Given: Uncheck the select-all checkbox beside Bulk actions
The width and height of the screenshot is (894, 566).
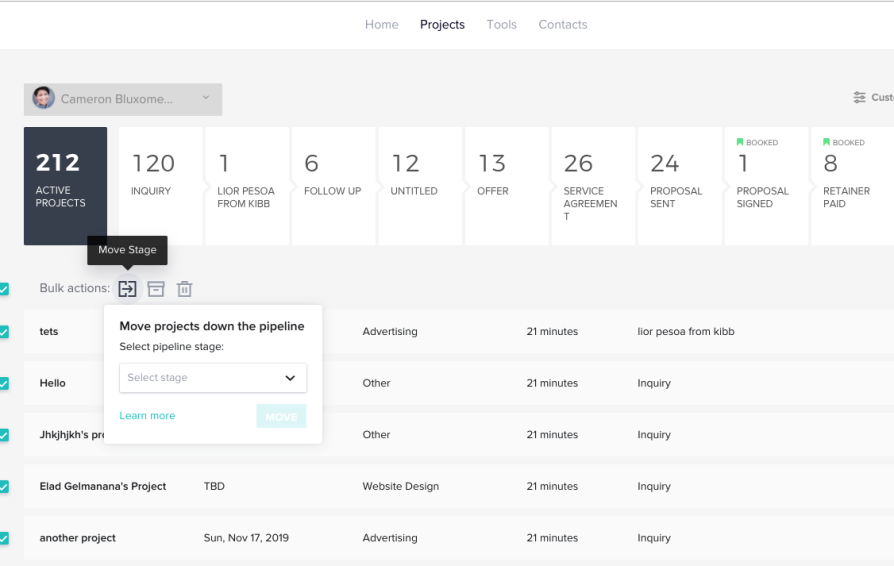Looking at the screenshot, I should (4, 289).
